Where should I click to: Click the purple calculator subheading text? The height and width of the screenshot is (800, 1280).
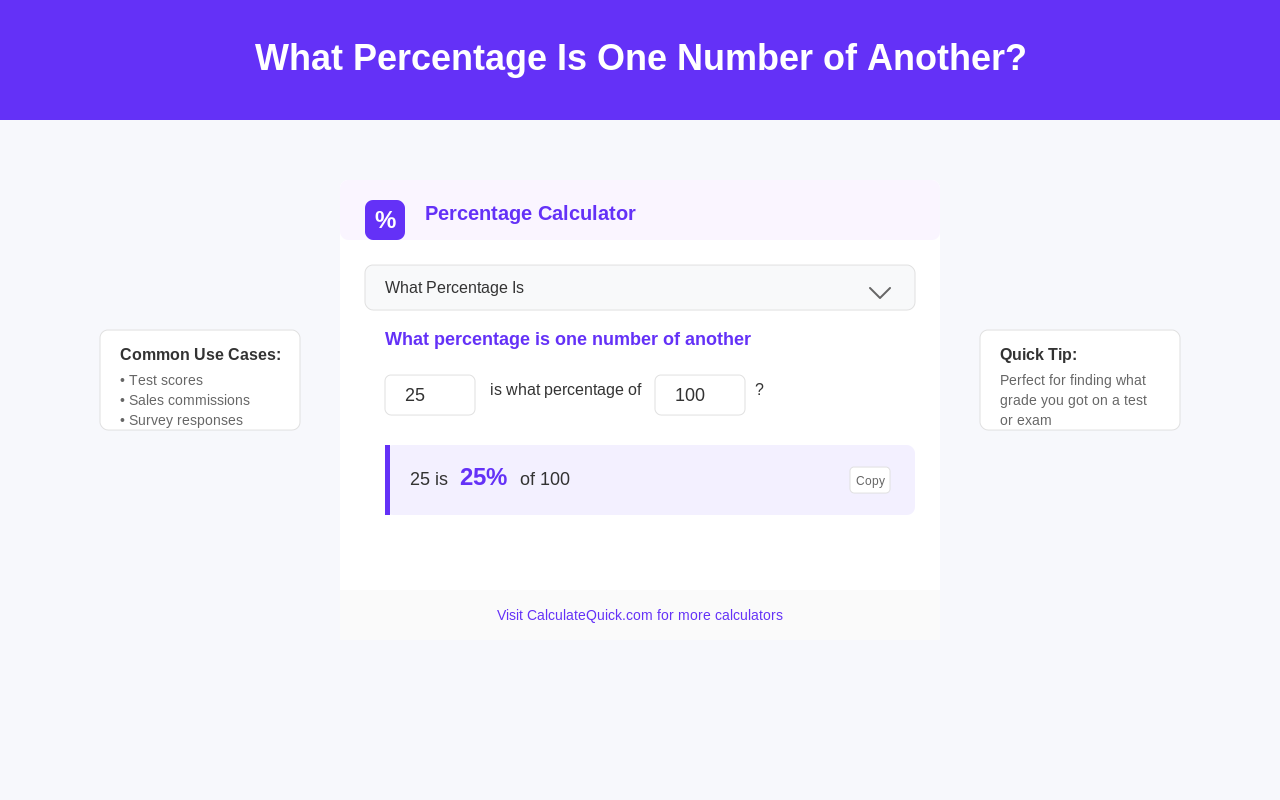point(568,339)
